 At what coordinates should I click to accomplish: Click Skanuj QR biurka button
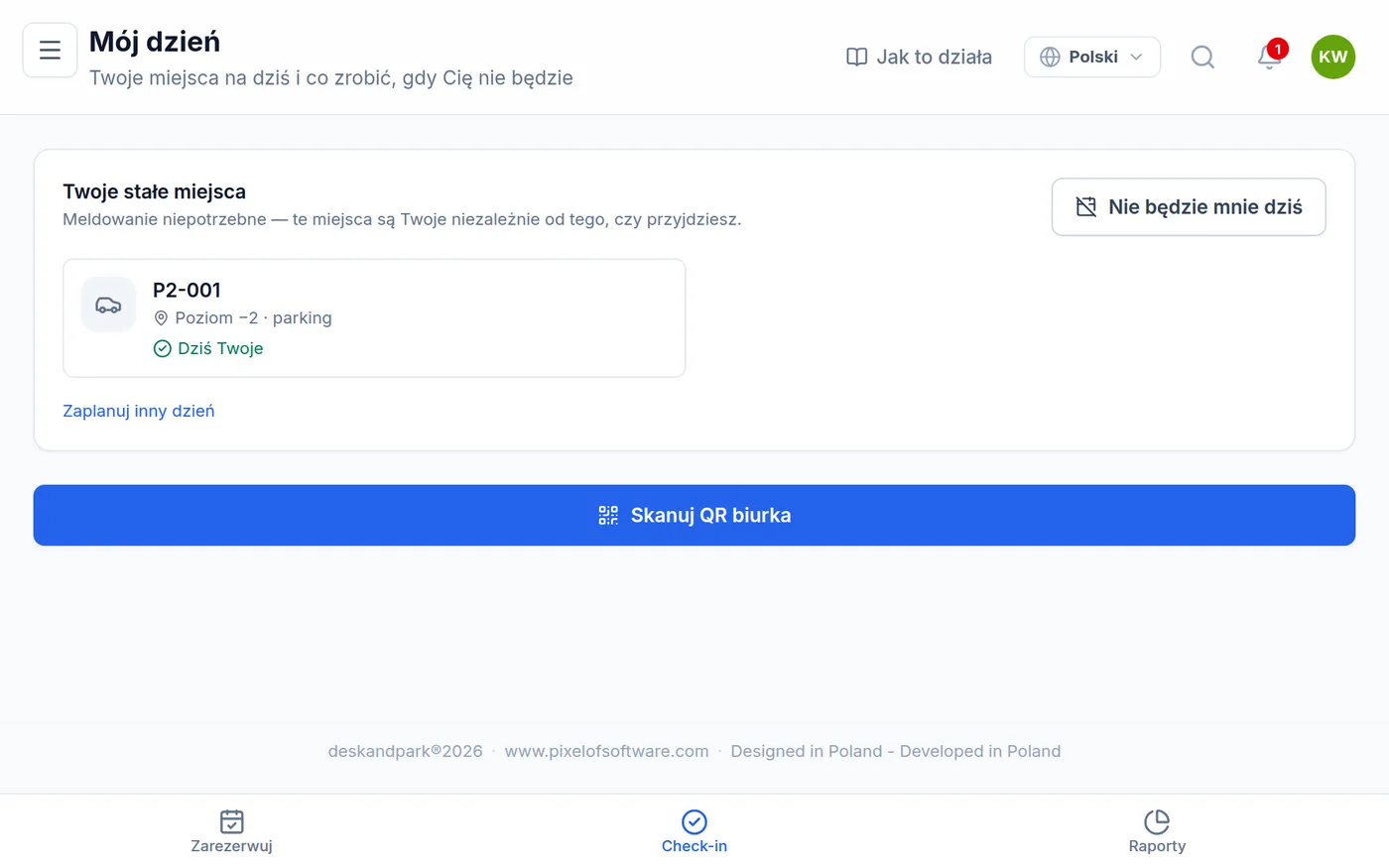point(694,515)
